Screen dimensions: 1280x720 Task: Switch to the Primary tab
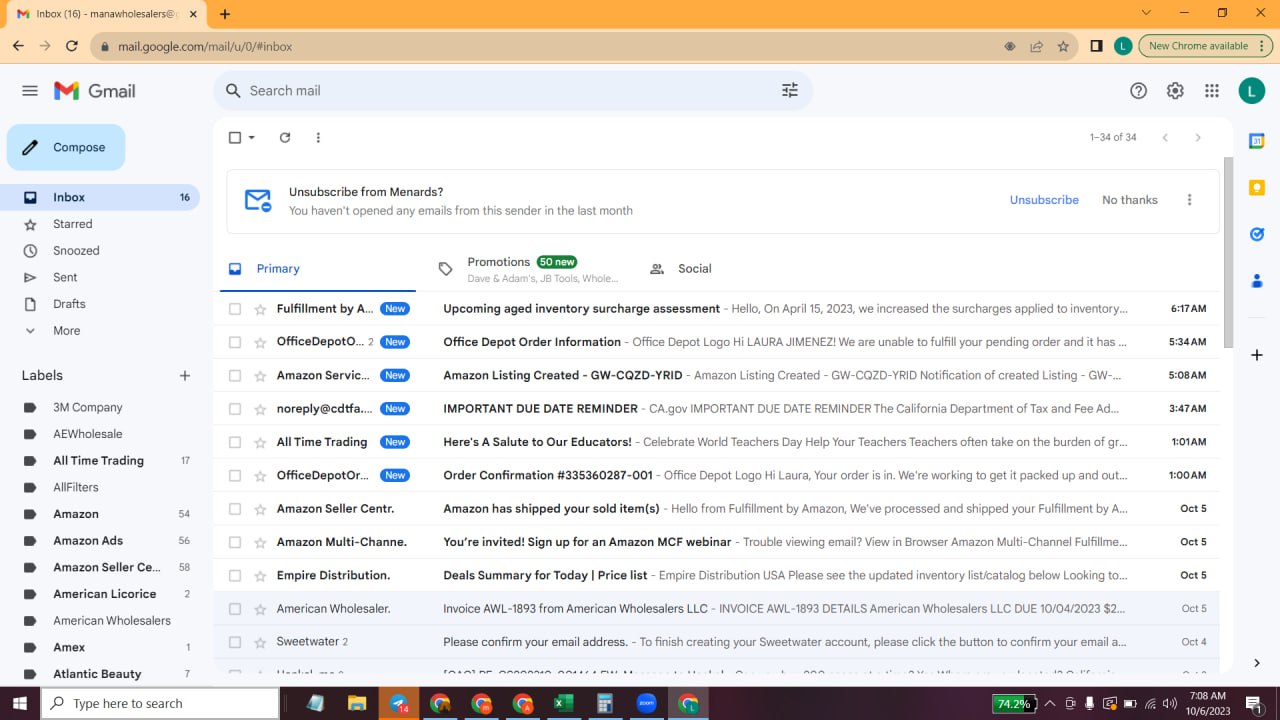coord(316,269)
